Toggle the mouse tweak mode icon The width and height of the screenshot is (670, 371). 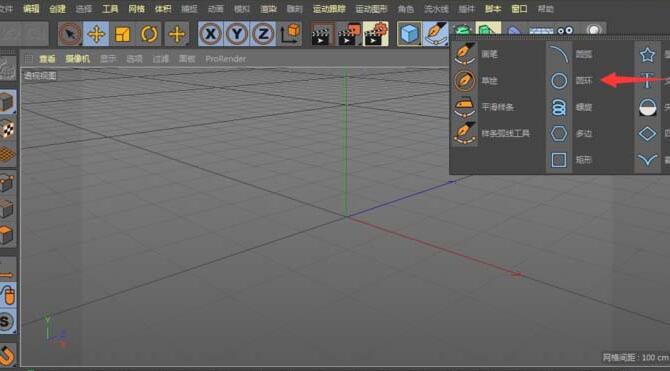(7, 294)
